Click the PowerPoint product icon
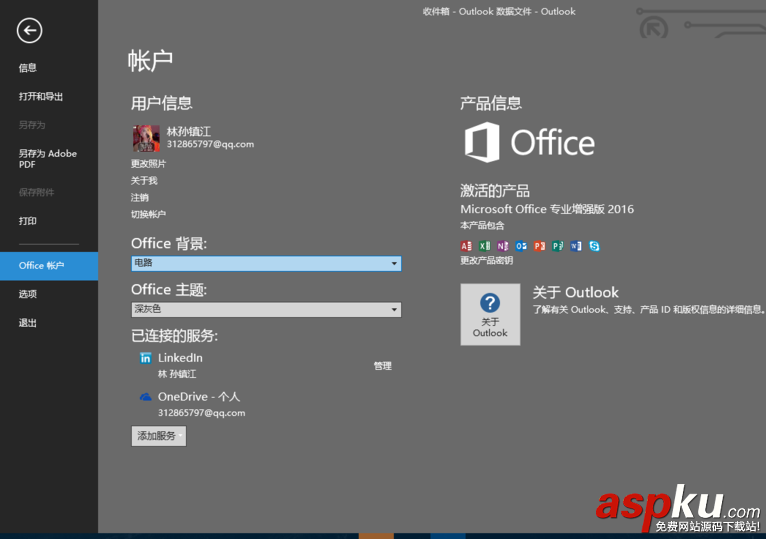 click(539, 246)
